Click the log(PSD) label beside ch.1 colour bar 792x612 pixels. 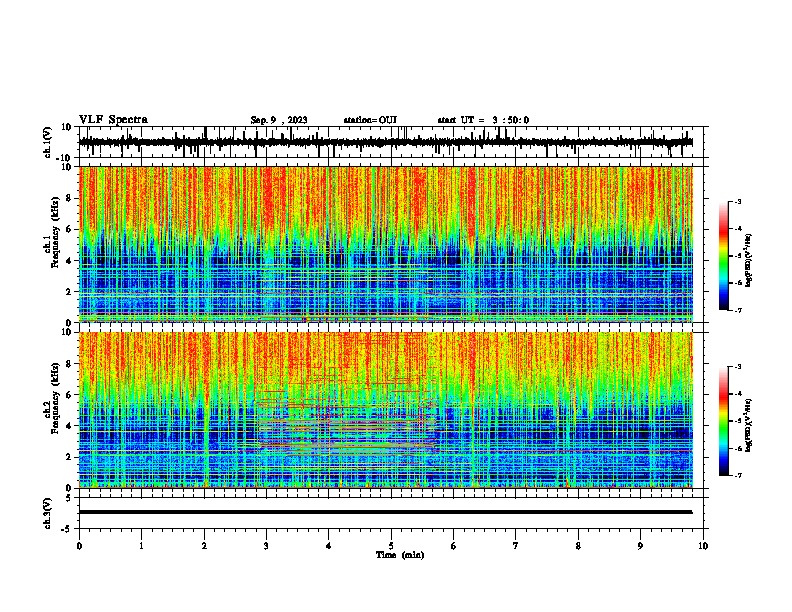[748, 260]
